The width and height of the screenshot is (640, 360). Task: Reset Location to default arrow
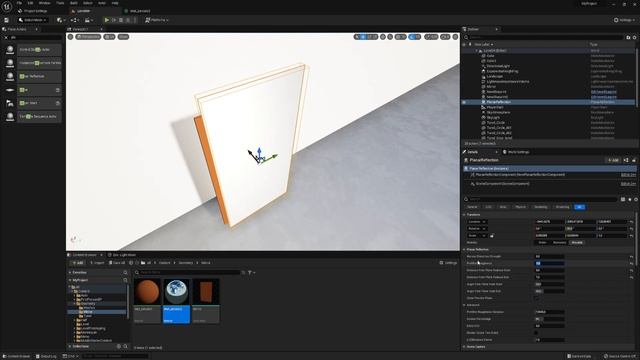click(631, 222)
